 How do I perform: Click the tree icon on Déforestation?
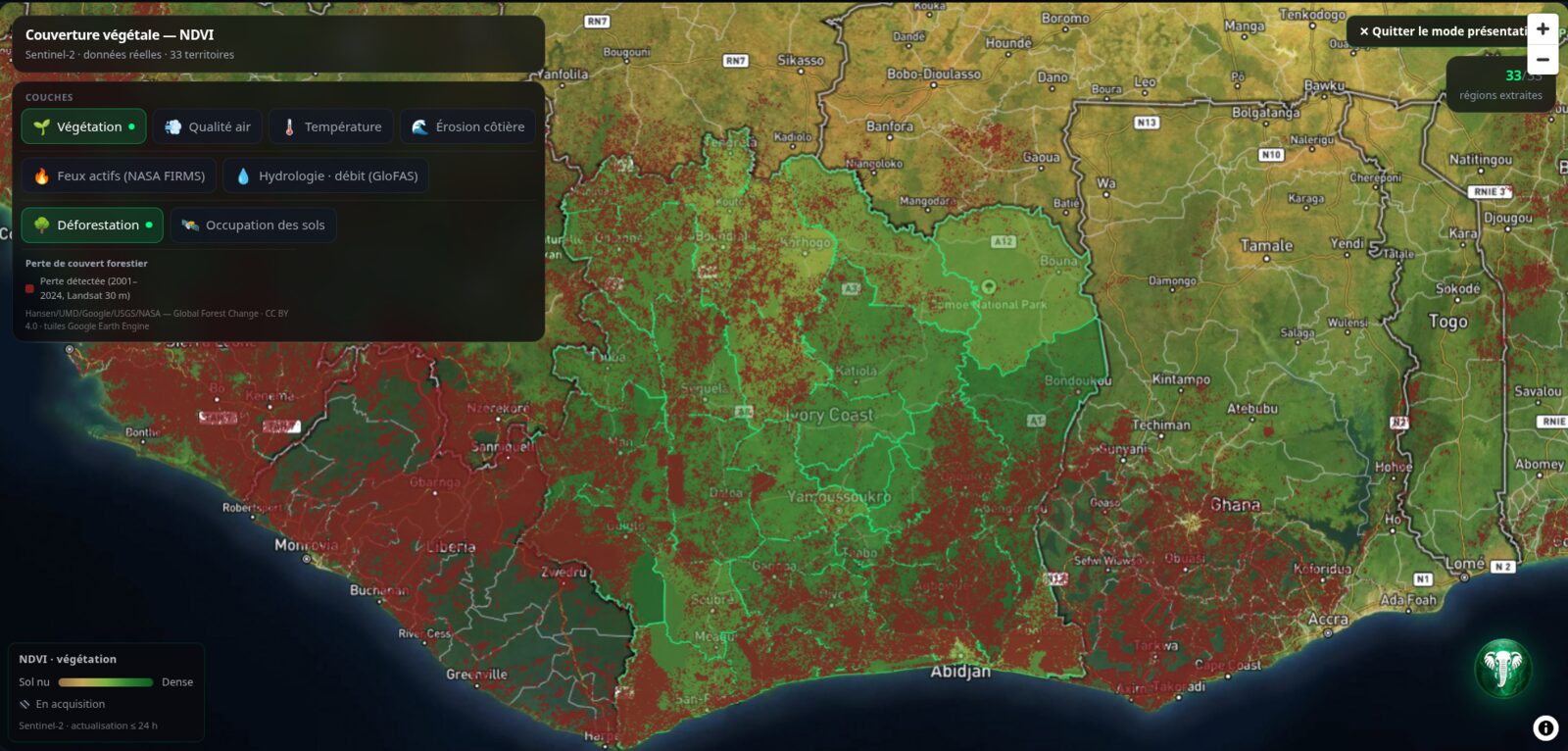(41, 225)
